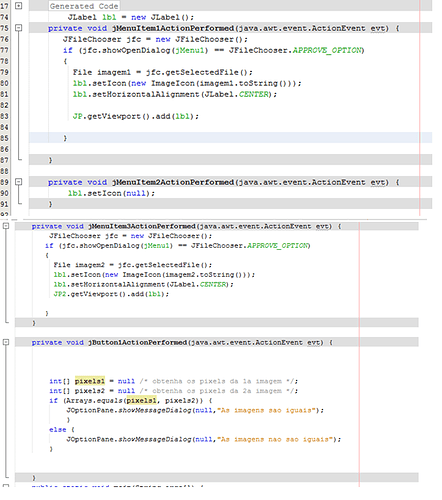Click the Generated Code folded block label
This screenshot has width=442, height=500.
pyautogui.click(x=84, y=6)
